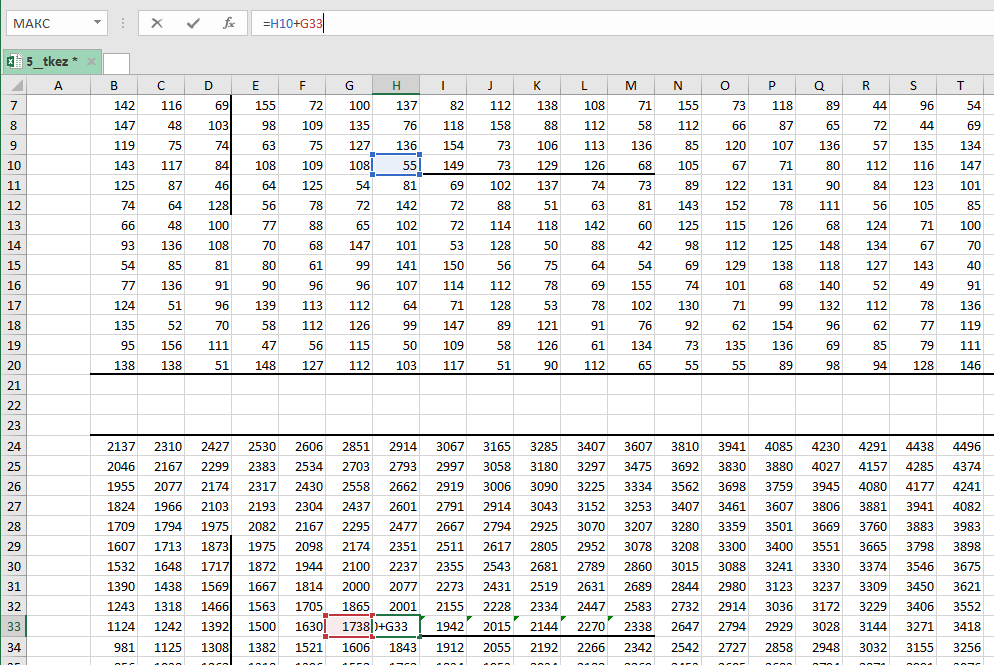Select row 33 header
Screen dimensions: 994x665
13,626
